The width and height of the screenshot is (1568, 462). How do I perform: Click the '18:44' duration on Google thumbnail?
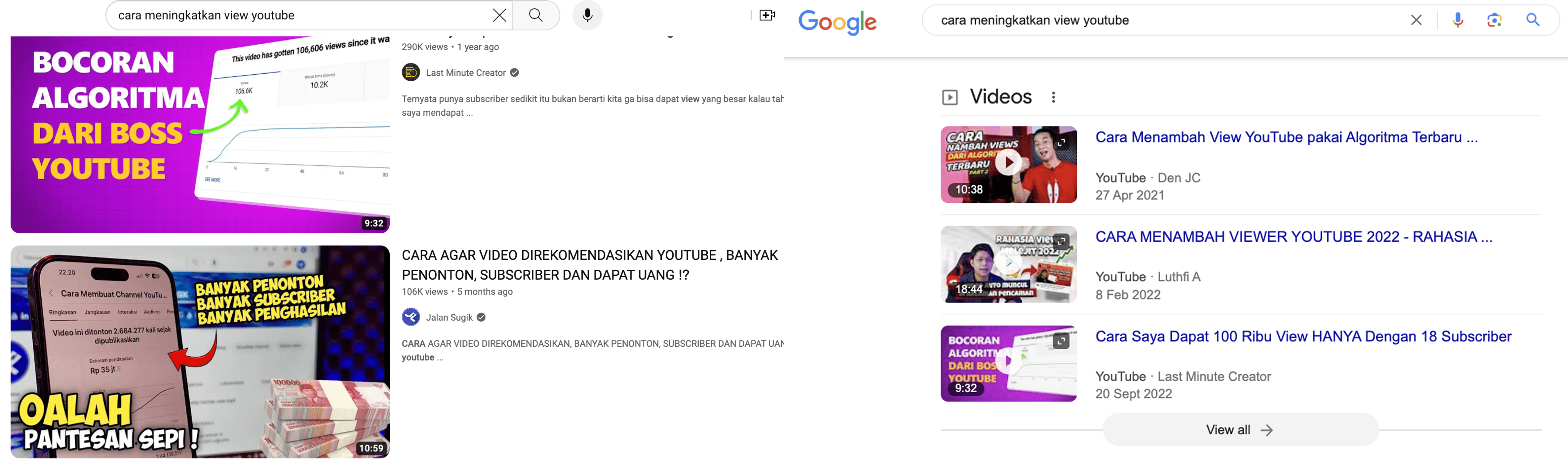click(969, 289)
